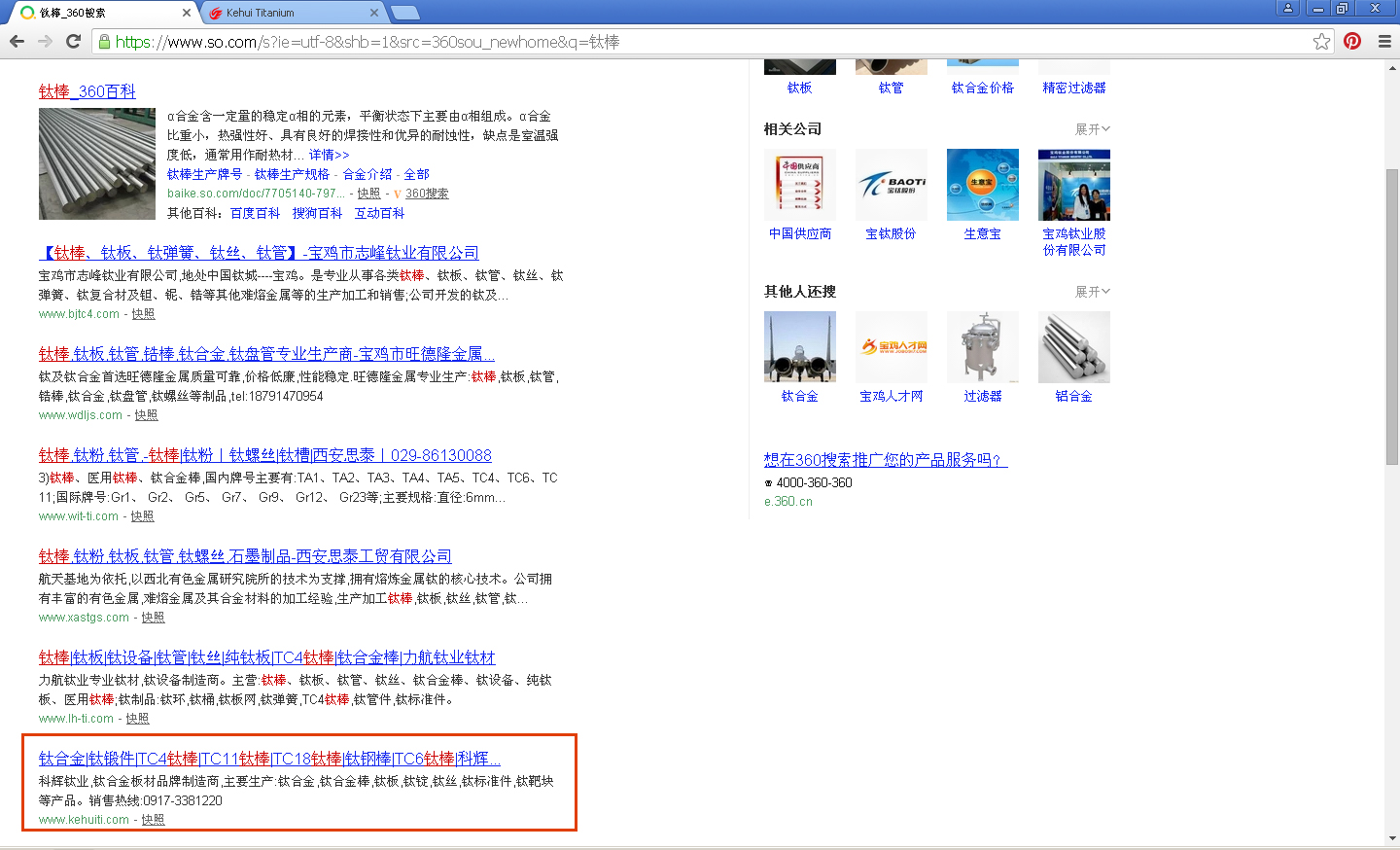
Task: View 快照 for www.wdljs.com
Action: point(146,415)
